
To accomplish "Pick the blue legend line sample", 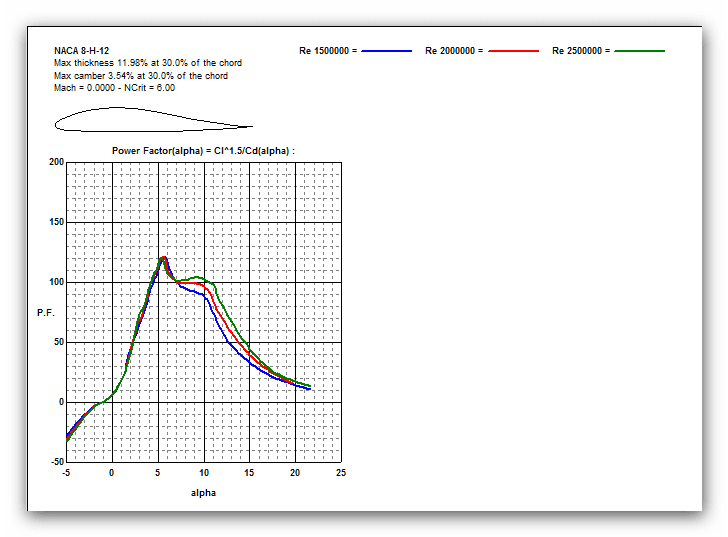I will [387, 50].
